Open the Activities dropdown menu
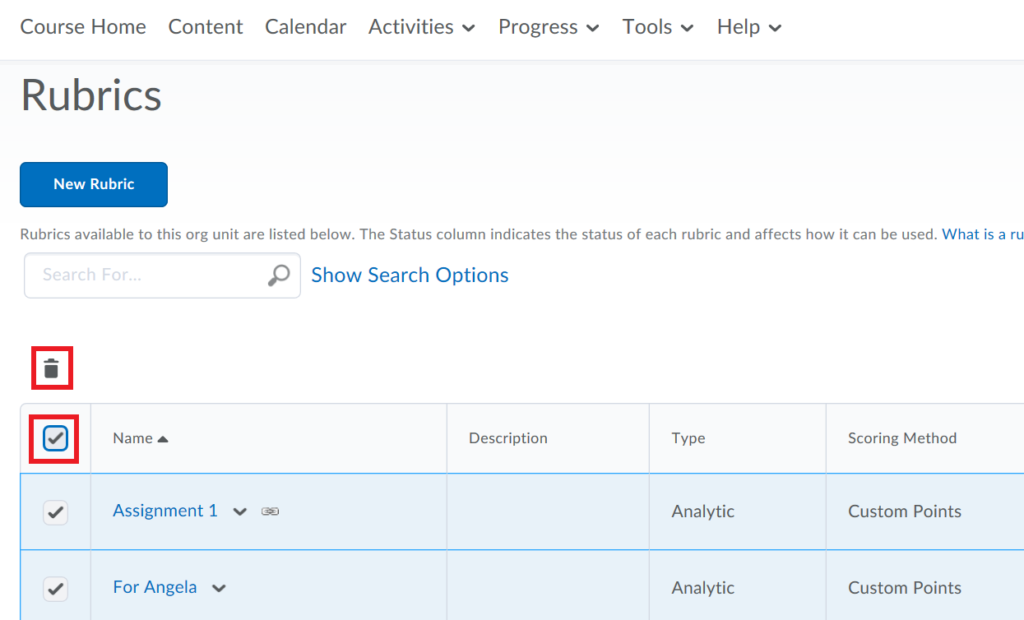Screen dimensions: 1024x620 coord(421,27)
